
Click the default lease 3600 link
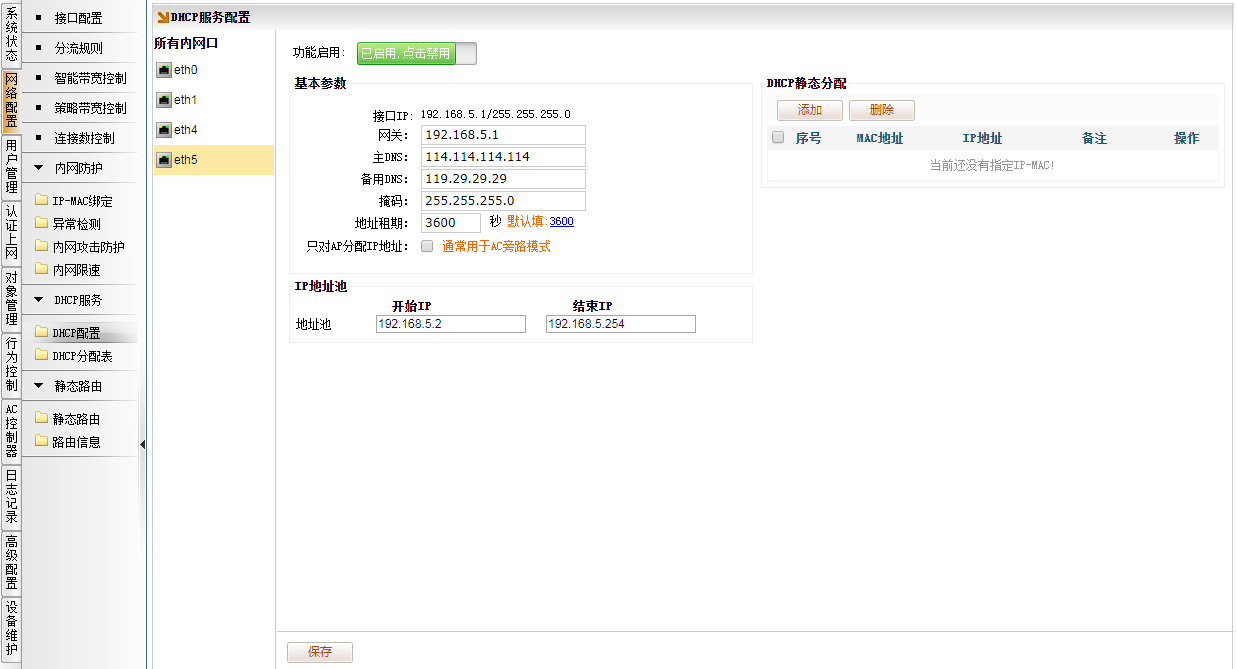(562, 222)
